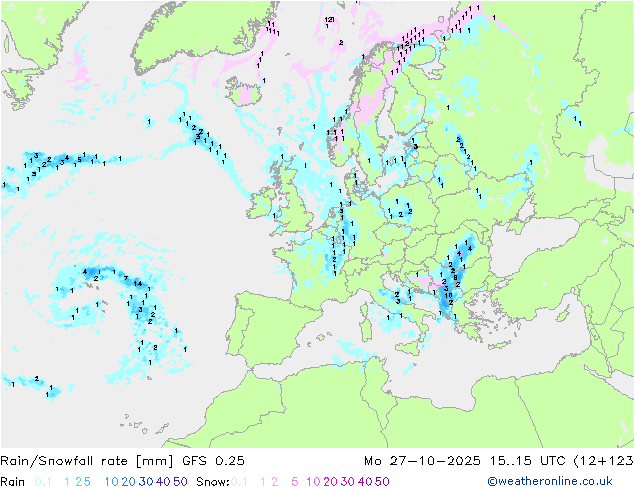Click the "Rain" legend label
Screen dimensions: 634x490
[x=13, y=482]
